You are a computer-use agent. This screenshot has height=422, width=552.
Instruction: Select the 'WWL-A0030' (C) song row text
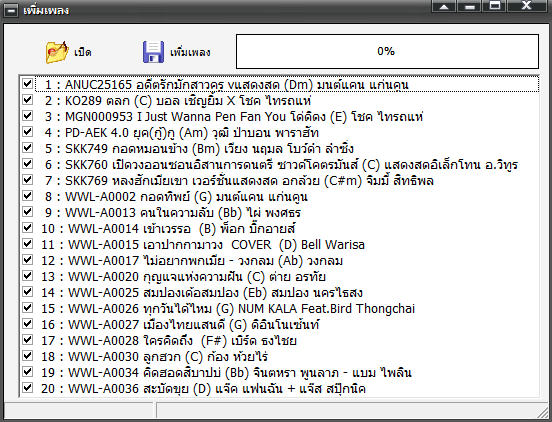pos(155,357)
